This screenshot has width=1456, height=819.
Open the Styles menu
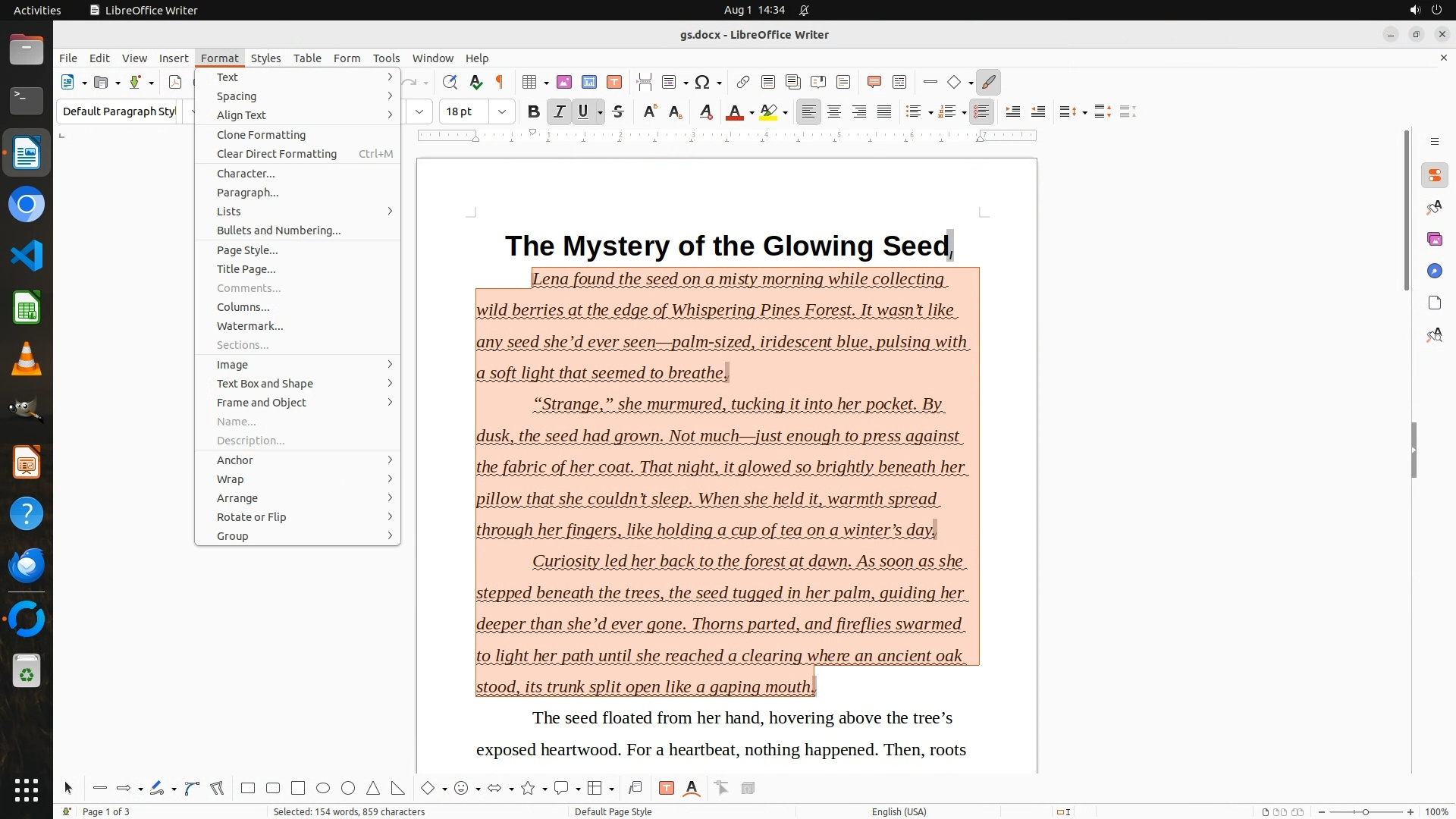pyautogui.click(x=265, y=58)
